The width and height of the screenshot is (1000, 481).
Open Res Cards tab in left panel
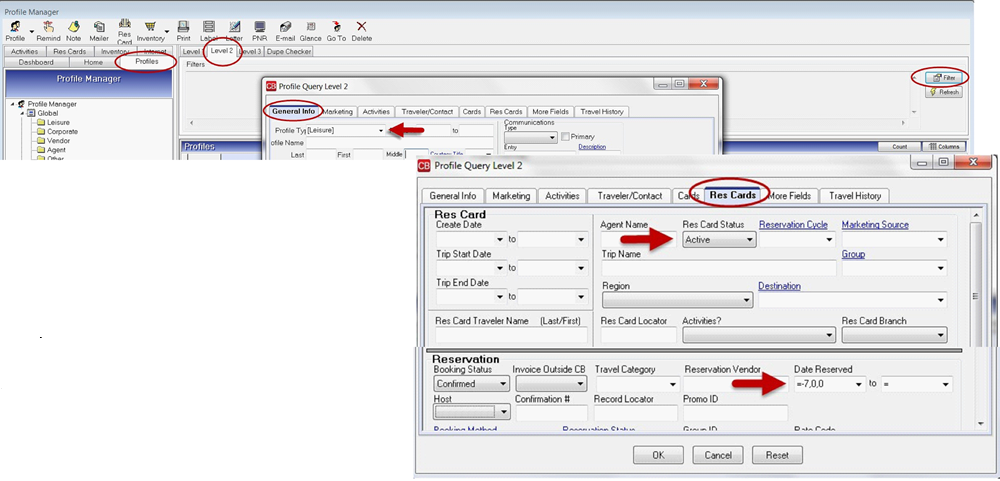click(70, 52)
